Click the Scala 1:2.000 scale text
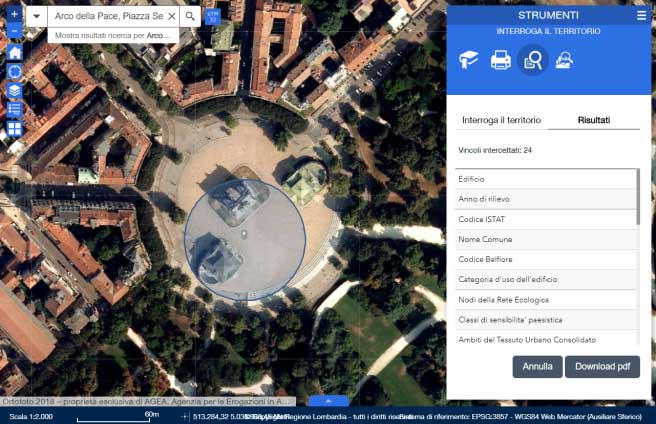 click(31, 416)
